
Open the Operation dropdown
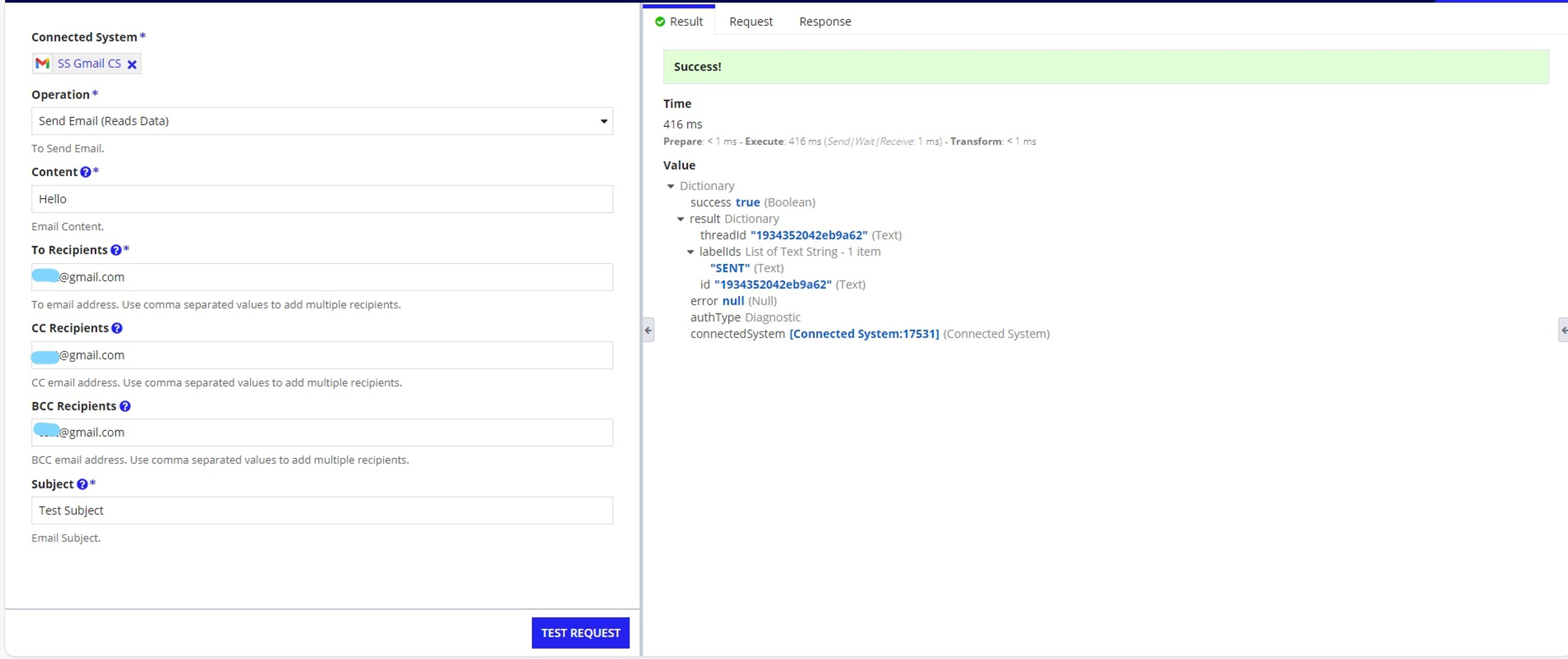[322, 121]
